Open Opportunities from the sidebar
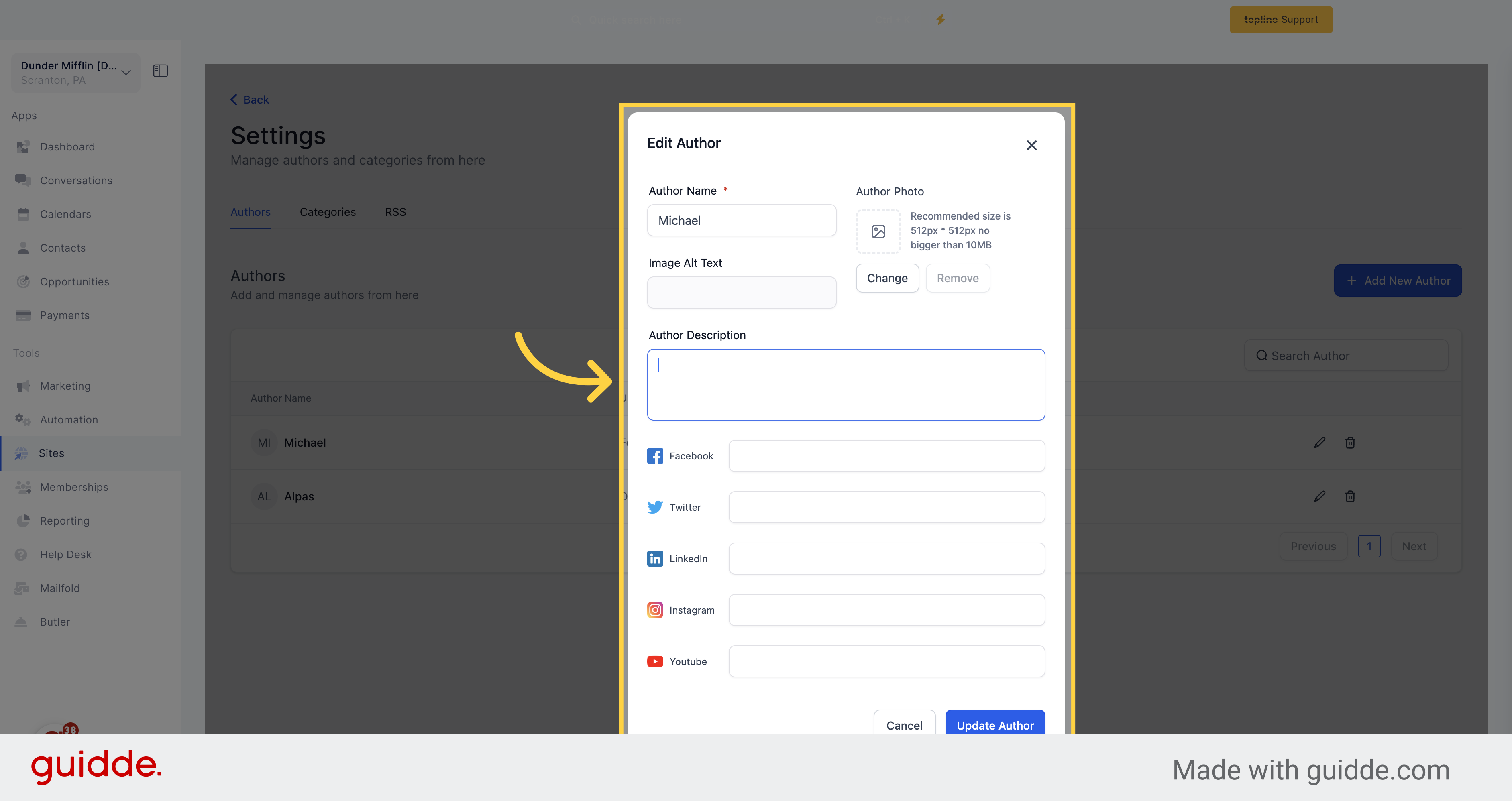The width and height of the screenshot is (1512, 801). 90,282
